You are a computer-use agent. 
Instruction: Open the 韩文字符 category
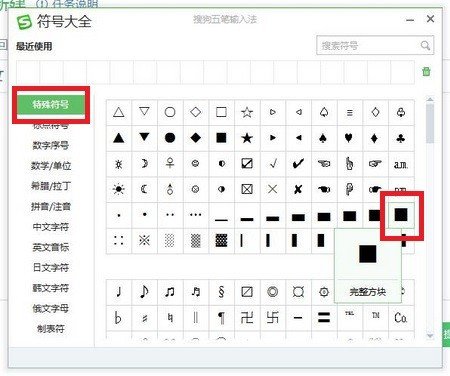coord(51,288)
